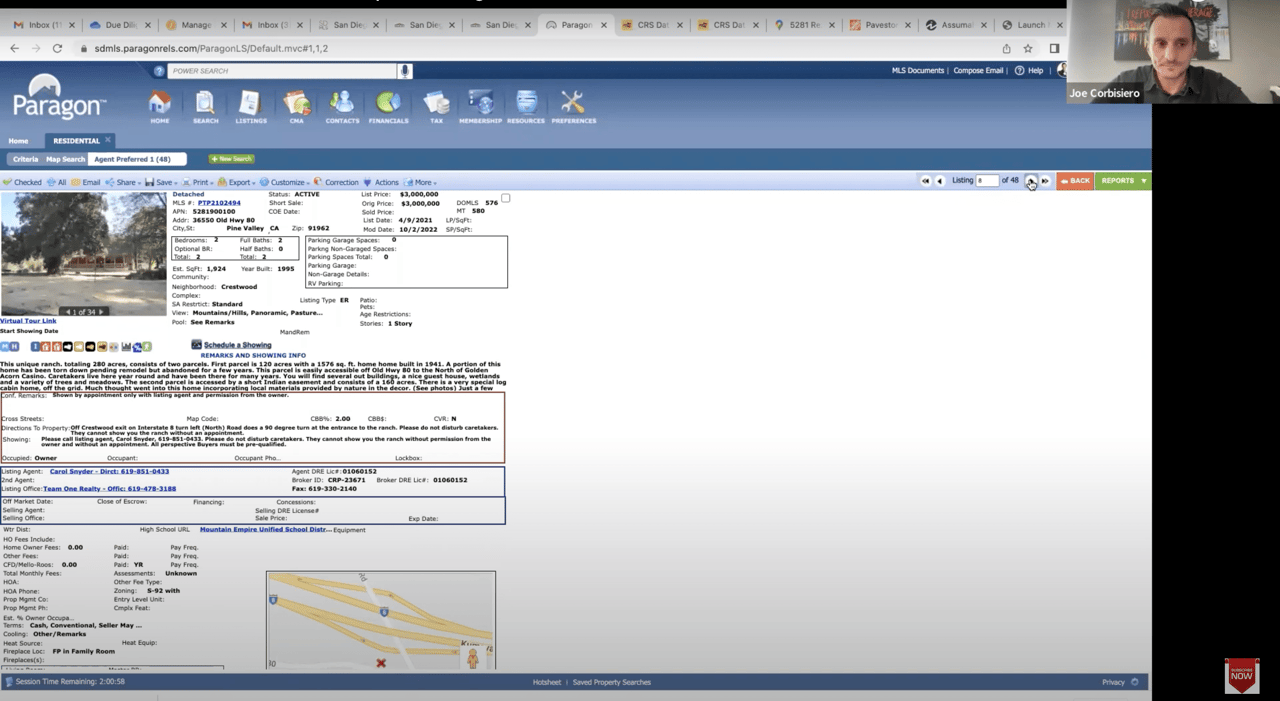The height and width of the screenshot is (701, 1280).
Task: Advance to the next listing
Action: (x=1030, y=181)
